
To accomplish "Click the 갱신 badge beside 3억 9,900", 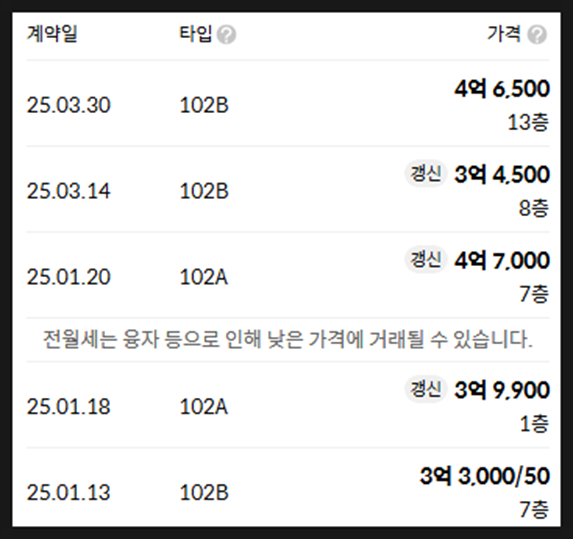I will pyautogui.click(x=426, y=389).
